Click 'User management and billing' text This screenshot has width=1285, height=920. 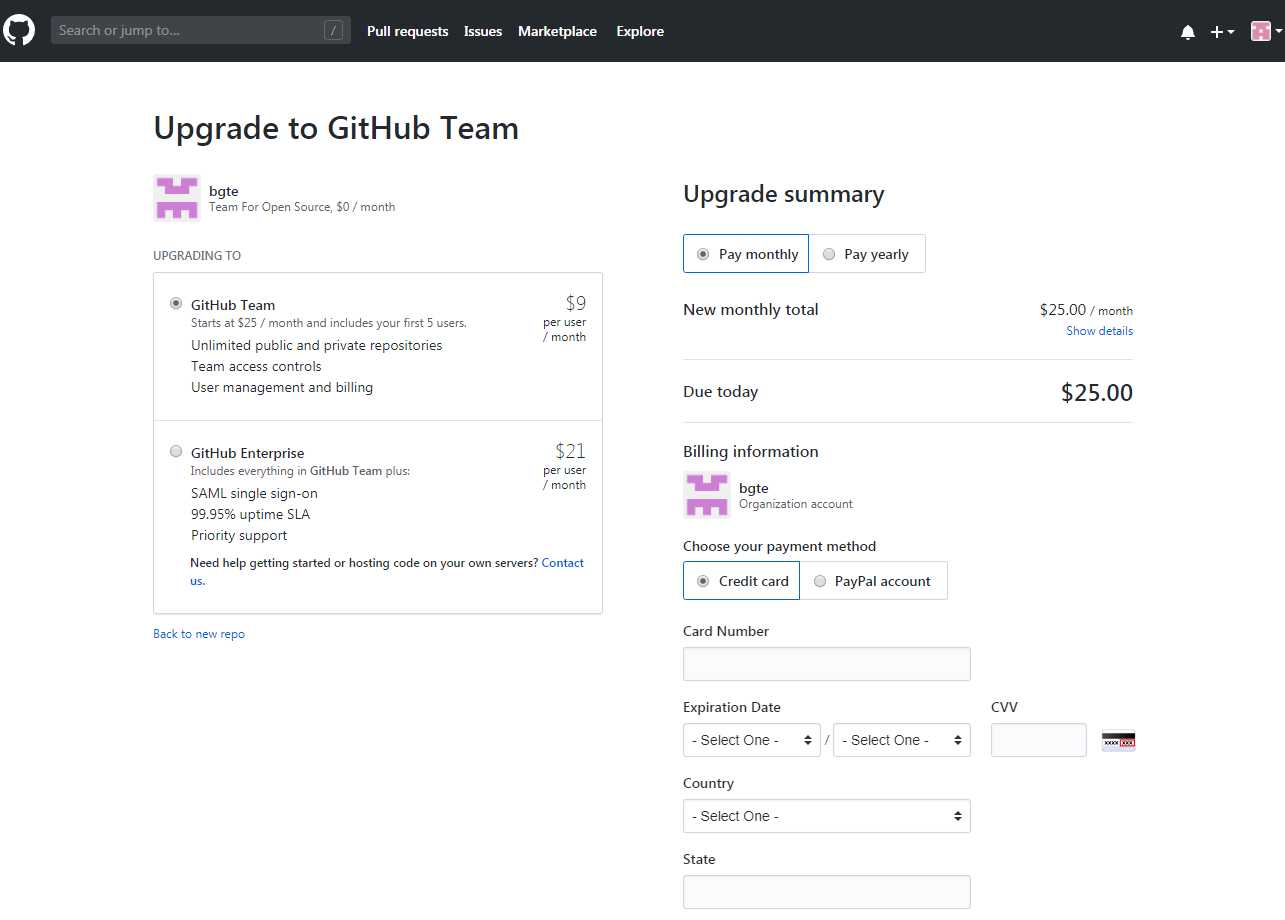282,387
